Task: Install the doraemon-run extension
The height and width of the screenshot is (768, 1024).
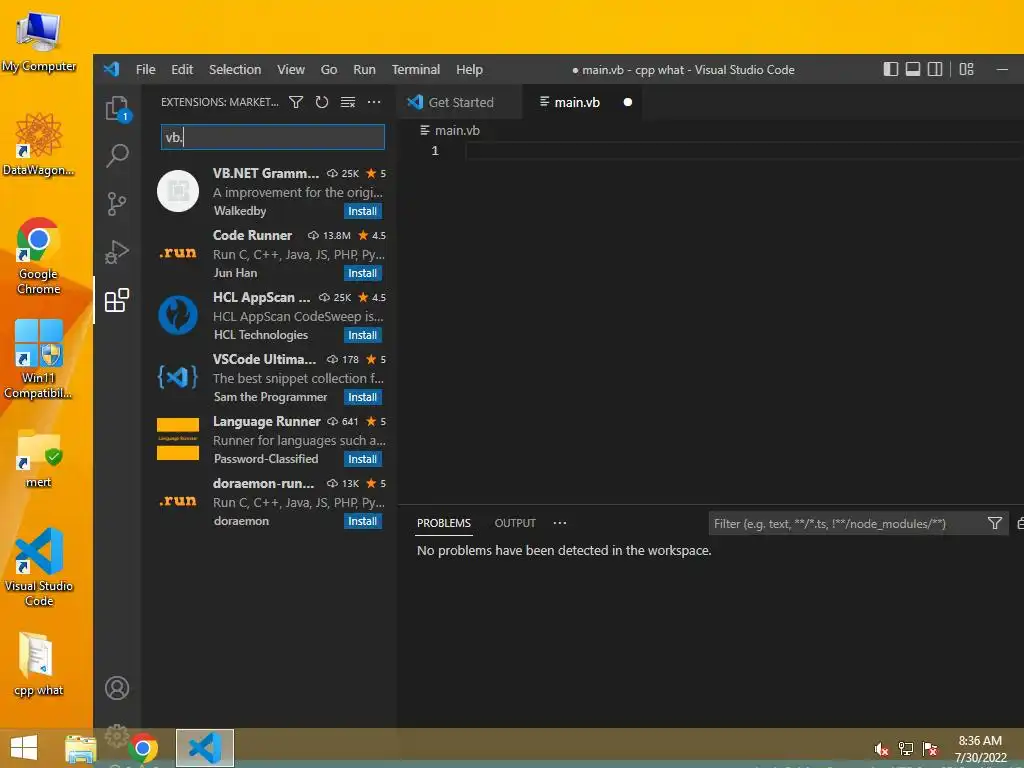Action: pos(362,521)
